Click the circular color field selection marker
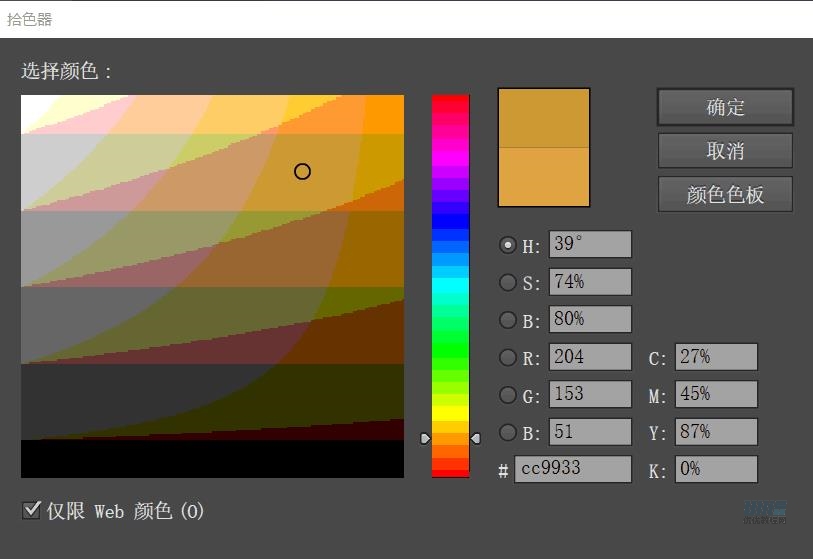Viewport: 813px width, 559px height. point(302,171)
